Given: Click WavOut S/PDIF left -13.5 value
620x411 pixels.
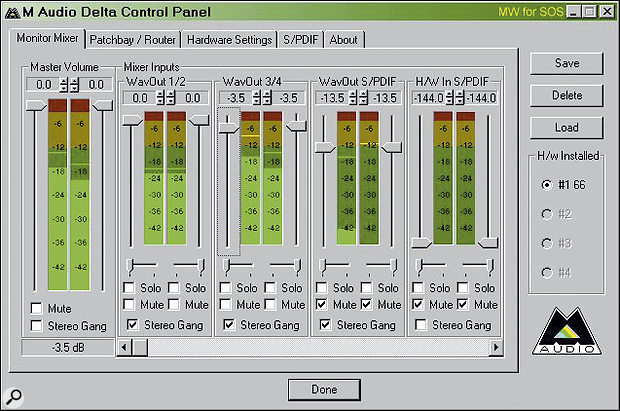Looking at the screenshot, I should tap(335, 98).
